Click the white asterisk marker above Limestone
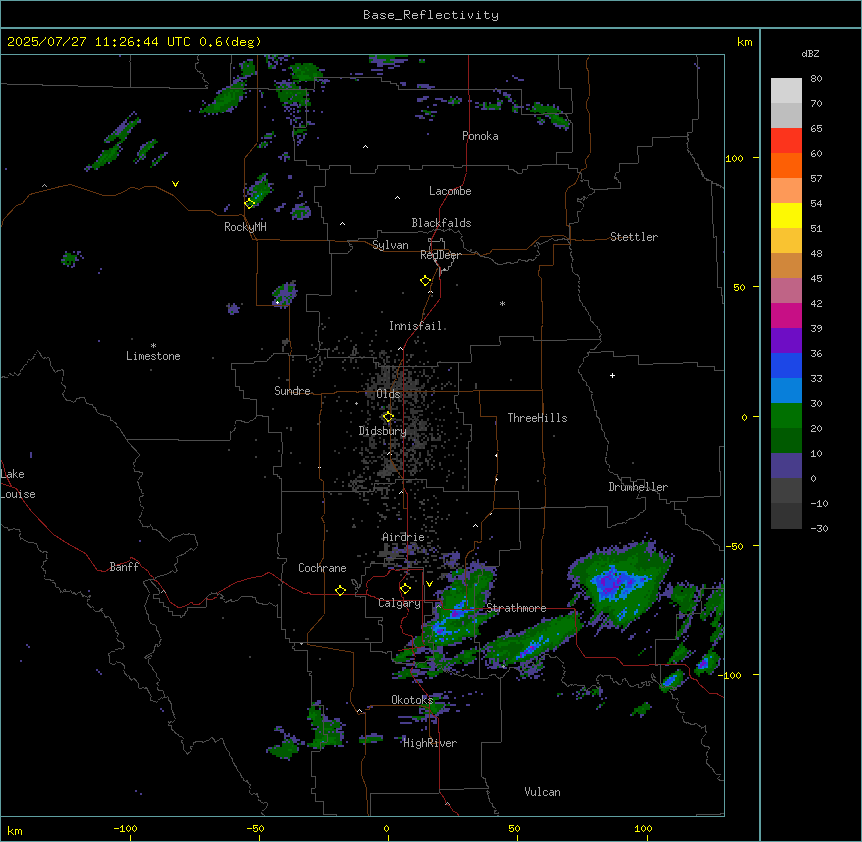This screenshot has width=862, height=842. pos(153,346)
